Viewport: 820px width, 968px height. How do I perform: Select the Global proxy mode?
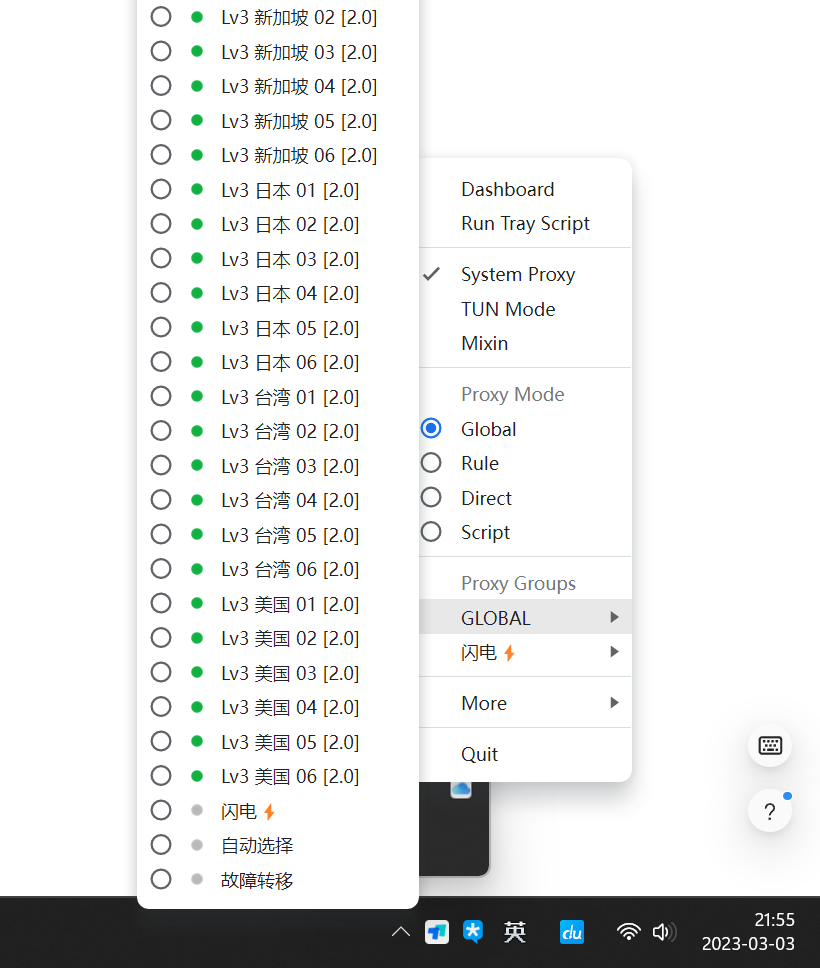(x=525, y=429)
